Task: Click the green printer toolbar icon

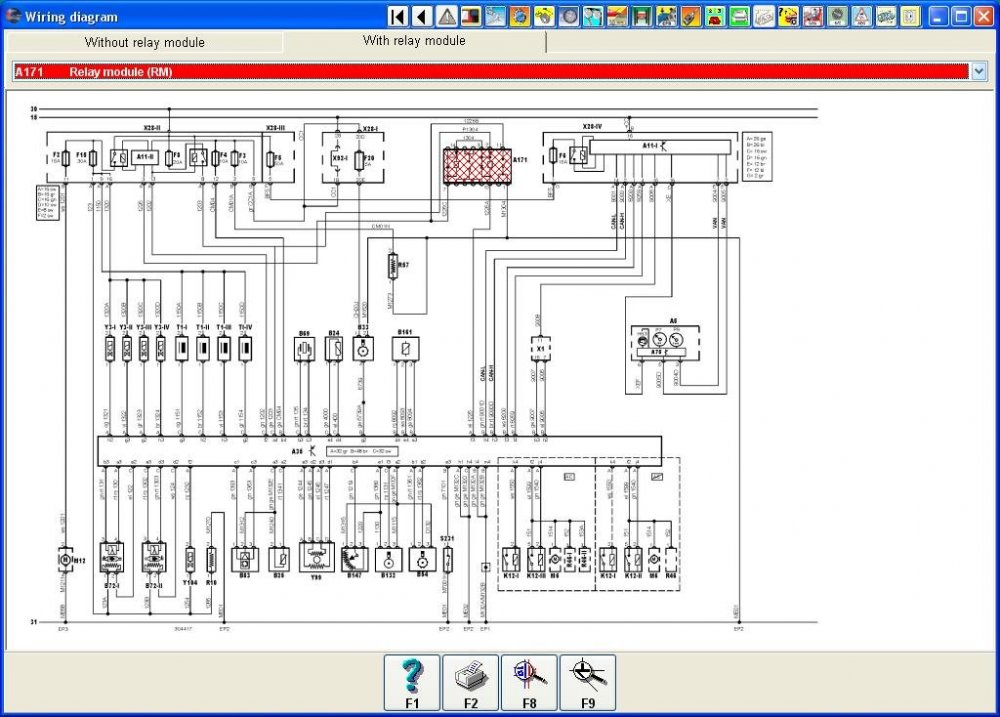Action: [x=740, y=17]
